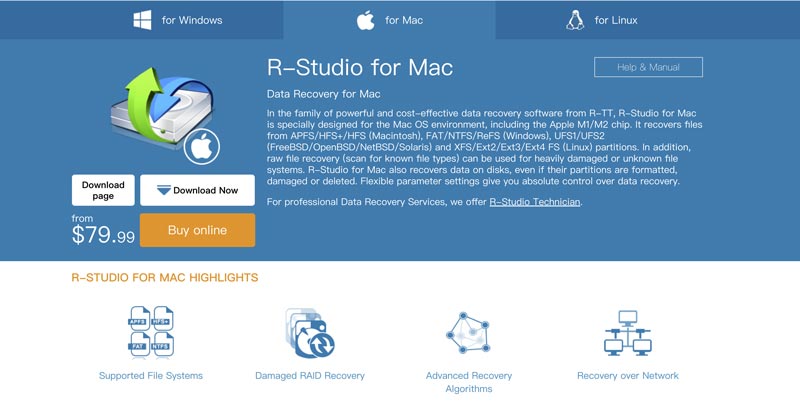
Task: Click the Advanced Recovery Algorithms icon
Action: click(468, 333)
